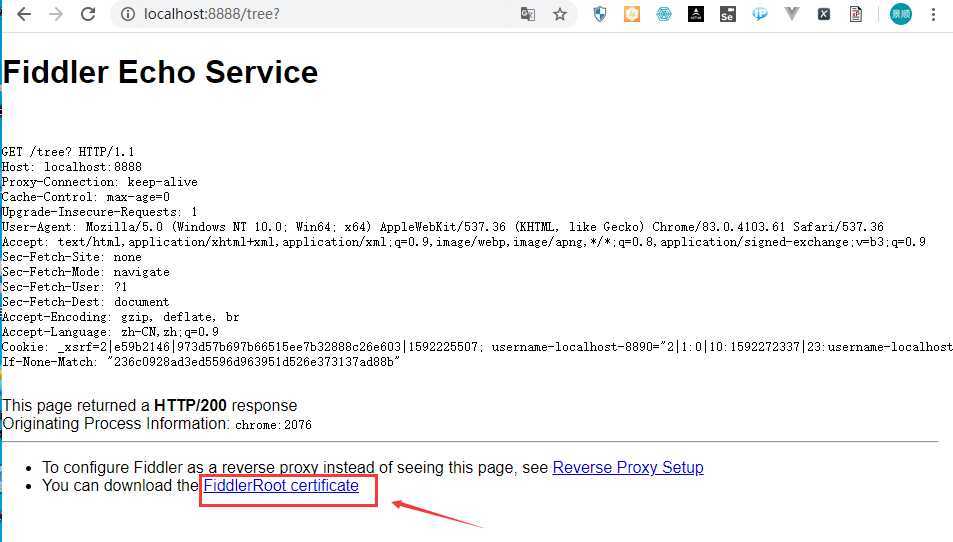Screen dimensions: 953x542
Task: Click the 'Accept: text/html' header line
Action: [464, 242]
